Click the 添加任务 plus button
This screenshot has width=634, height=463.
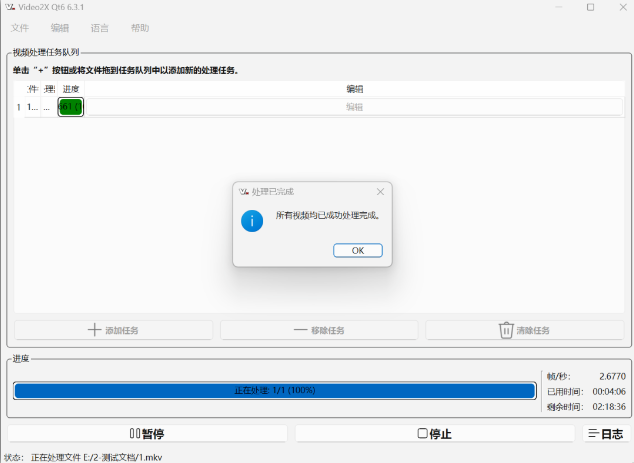(x=113, y=330)
